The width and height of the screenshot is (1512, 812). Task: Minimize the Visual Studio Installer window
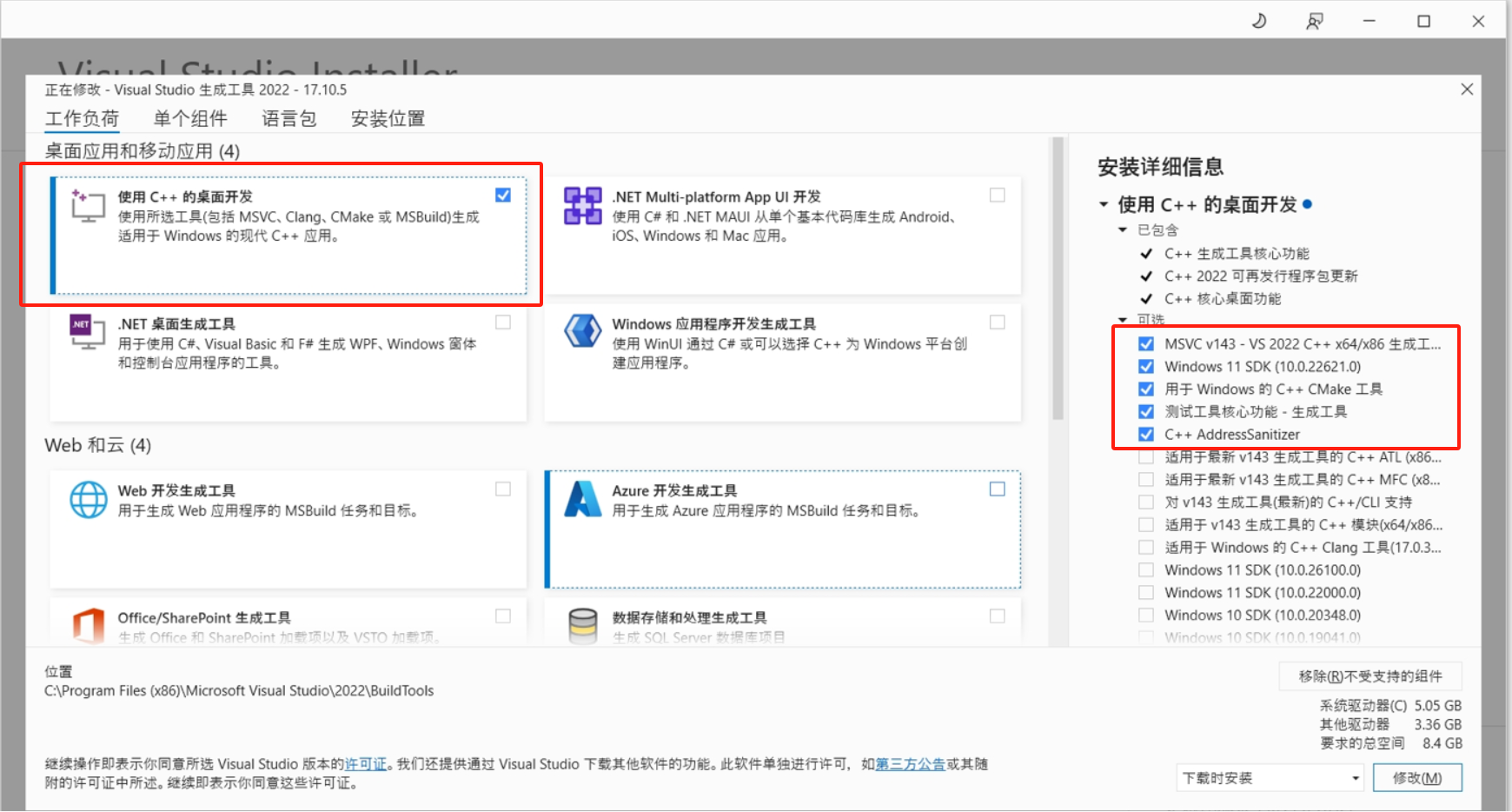[1369, 21]
